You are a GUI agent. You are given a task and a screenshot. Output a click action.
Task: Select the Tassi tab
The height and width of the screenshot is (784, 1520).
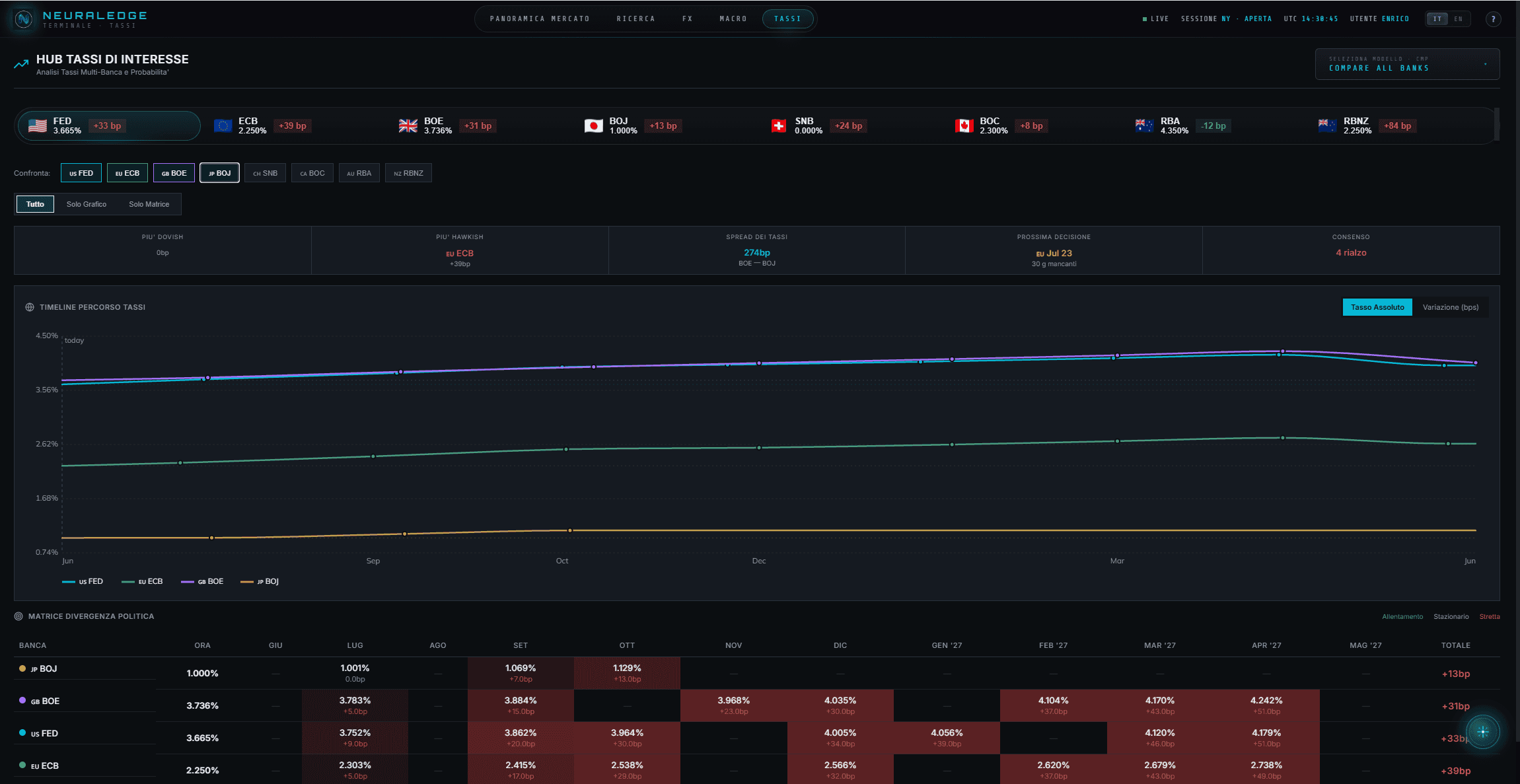787,19
